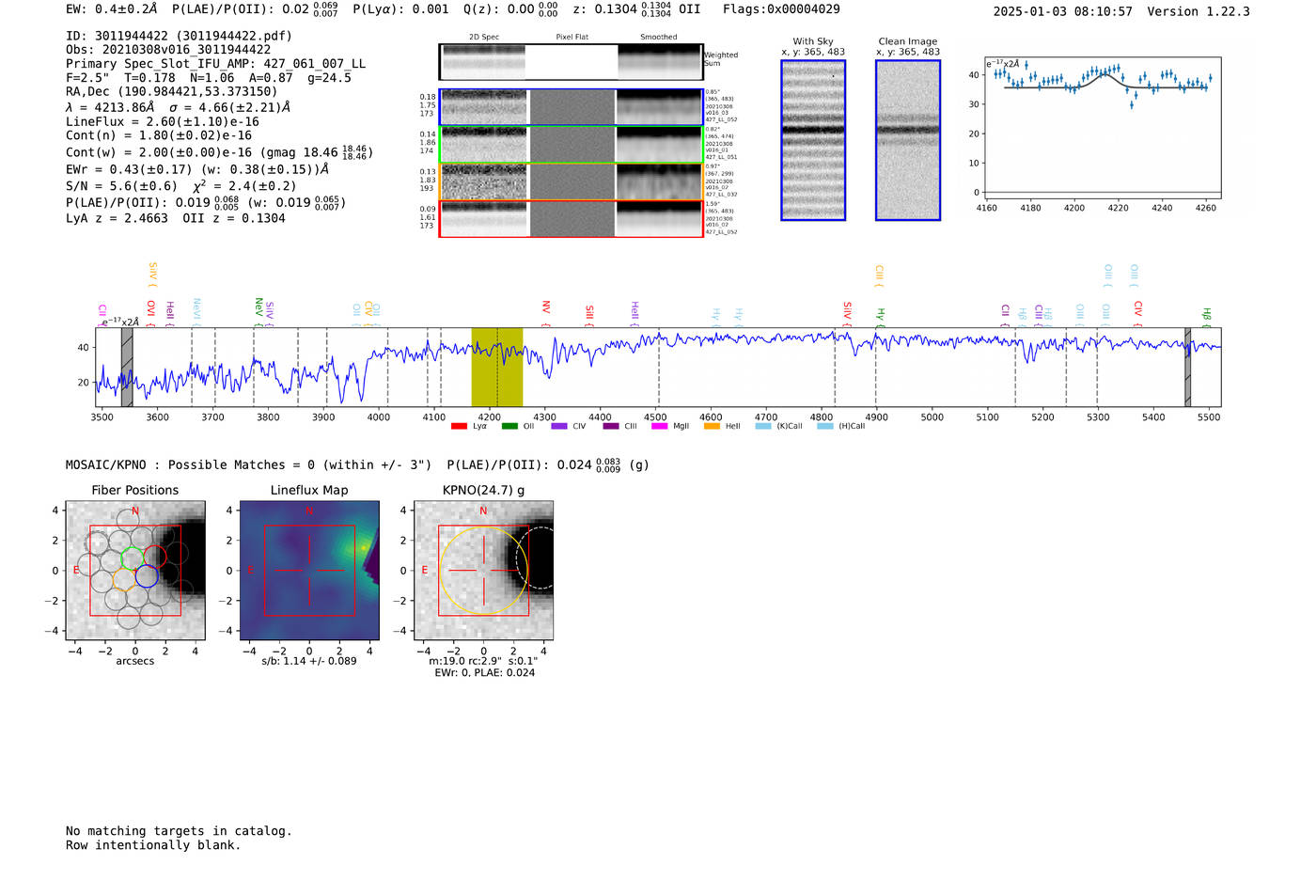Click the 'Pixel Flat' column header
This screenshot has width=1316, height=896.
click(x=572, y=38)
